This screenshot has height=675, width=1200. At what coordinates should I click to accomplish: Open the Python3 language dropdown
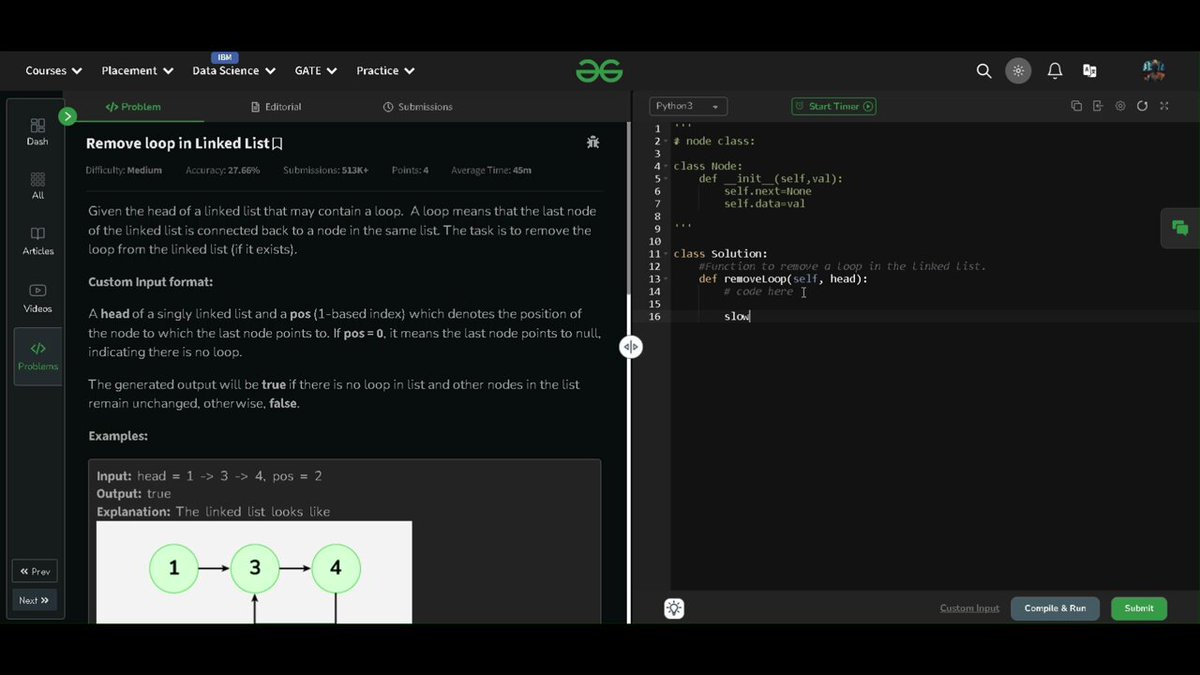click(688, 106)
